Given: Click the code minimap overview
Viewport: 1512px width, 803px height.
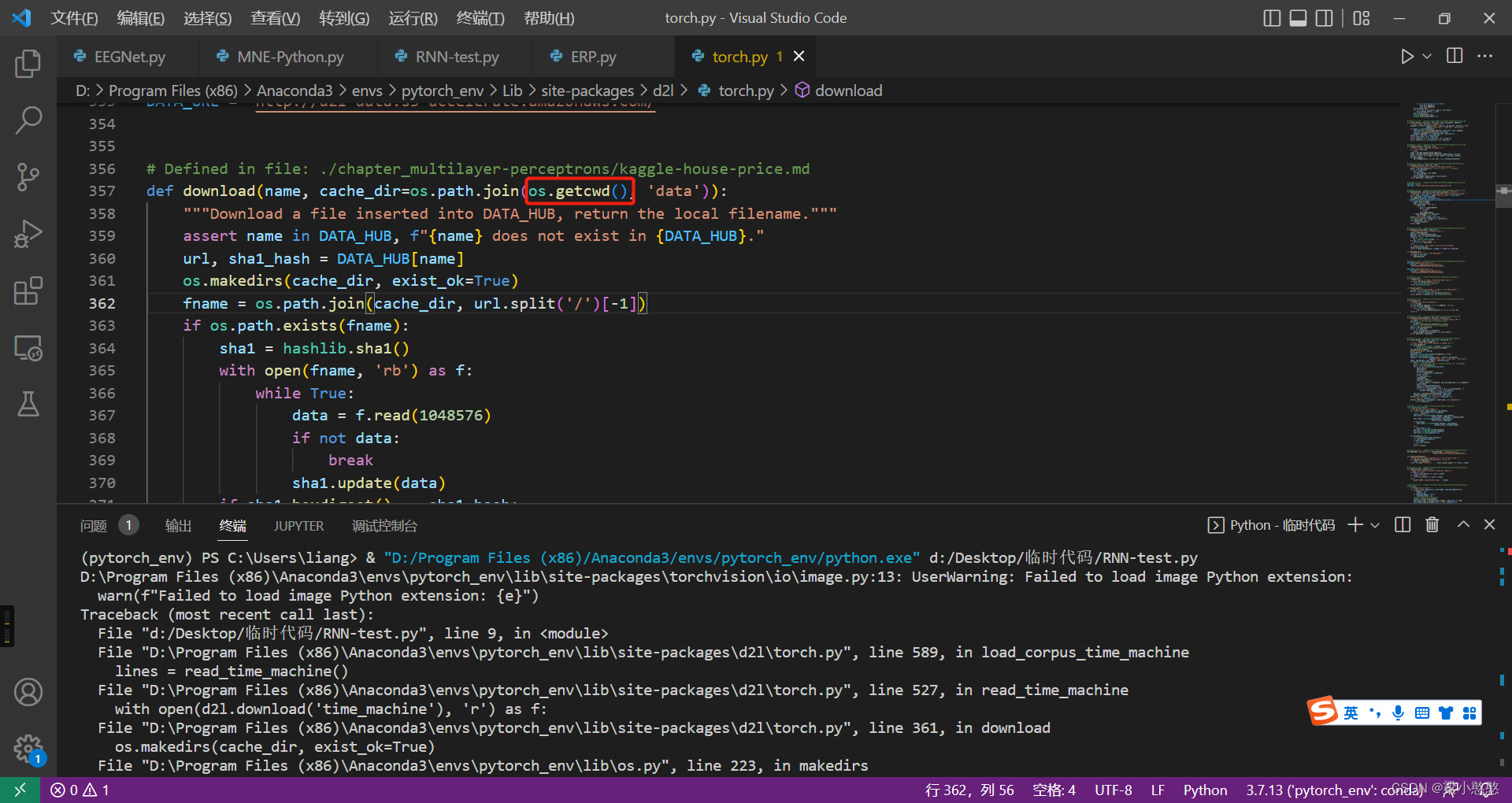Looking at the screenshot, I should click(x=1447, y=303).
